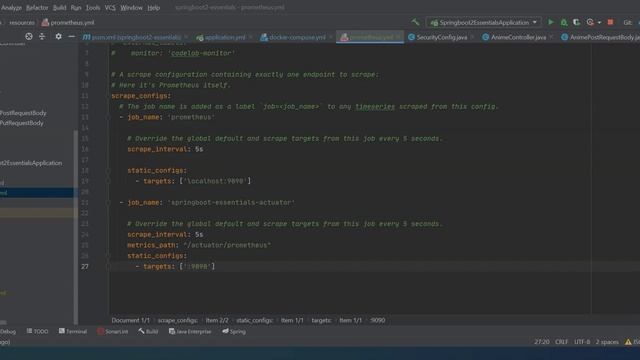This screenshot has width=640, height=360.
Task: Open the Springboot2EssentialsApplication run configuration dropdown
Action: coord(484,22)
